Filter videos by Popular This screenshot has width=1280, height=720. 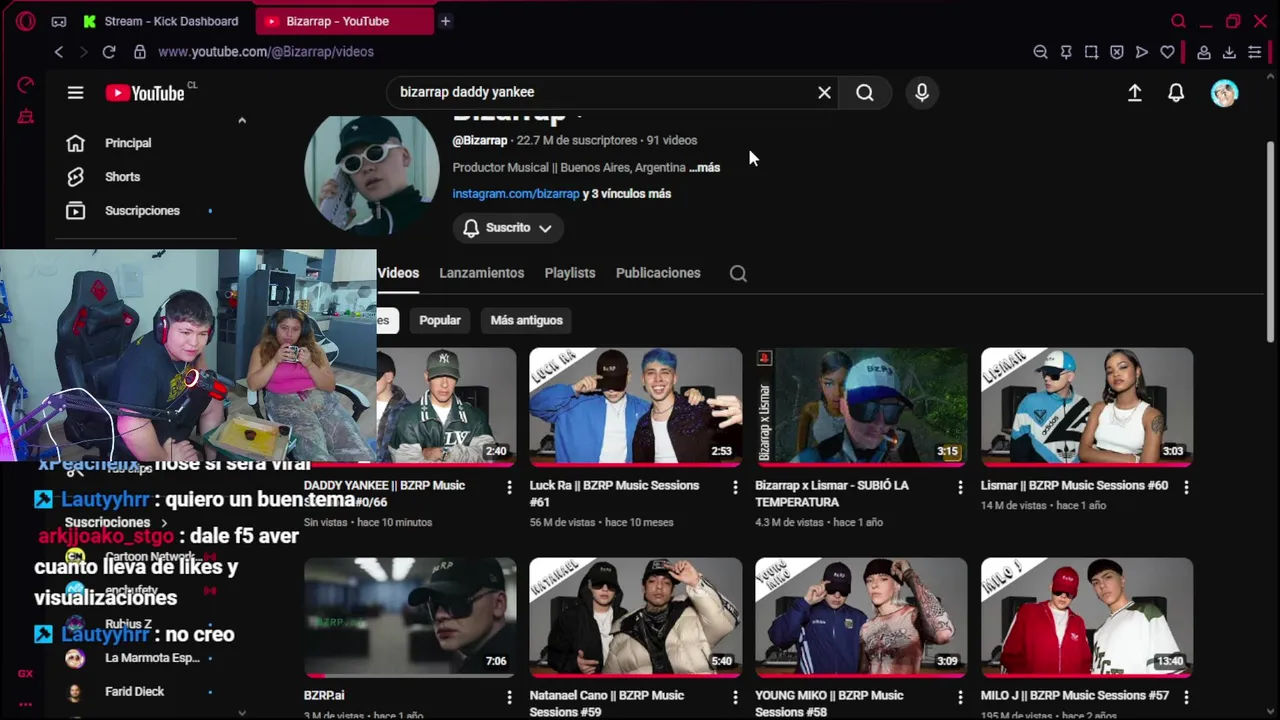pos(440,320)
